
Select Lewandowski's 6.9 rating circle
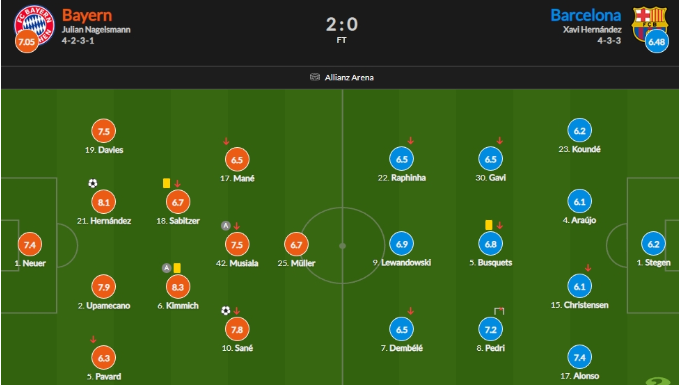pos(401,244)
